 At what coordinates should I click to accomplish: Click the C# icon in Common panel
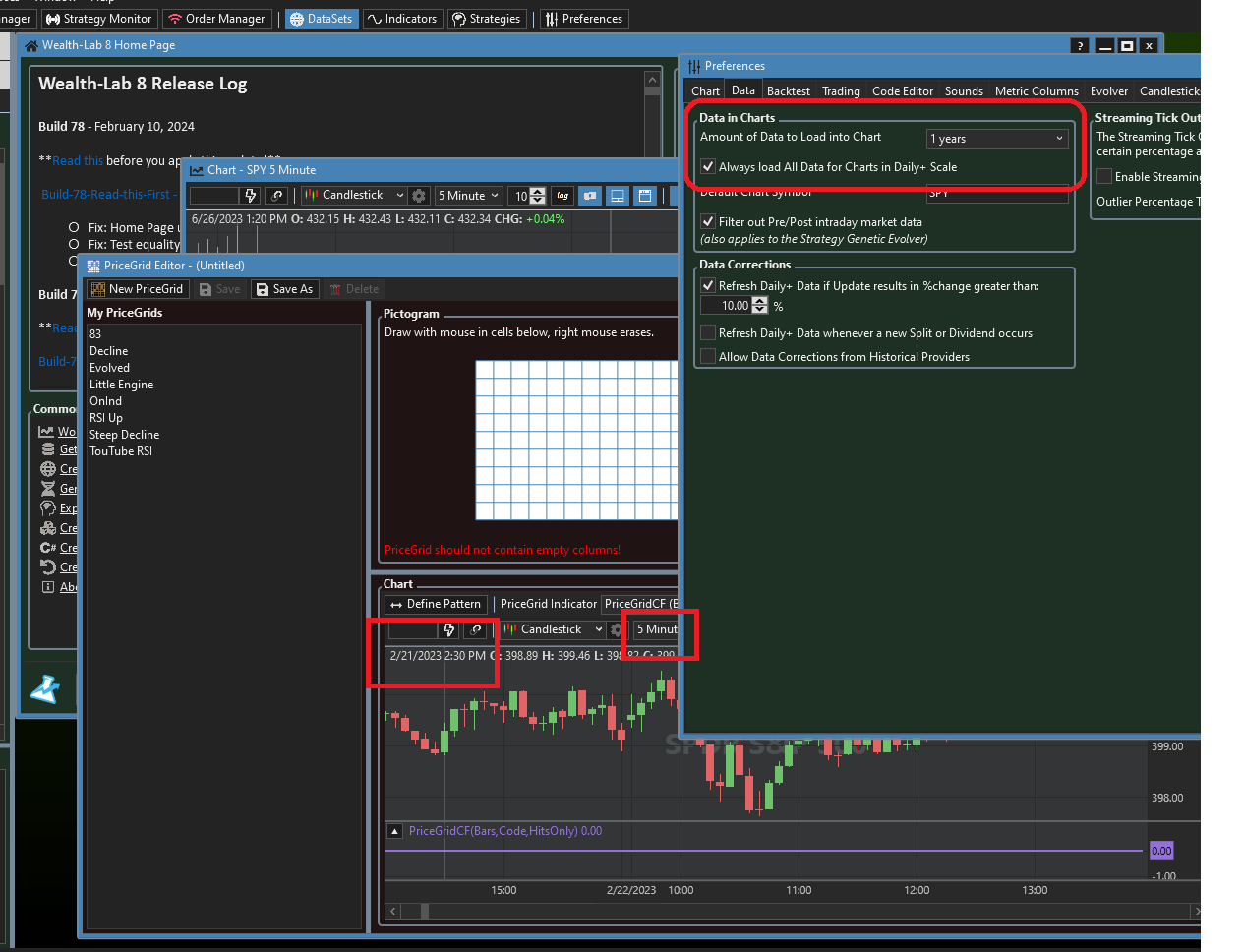48,548
